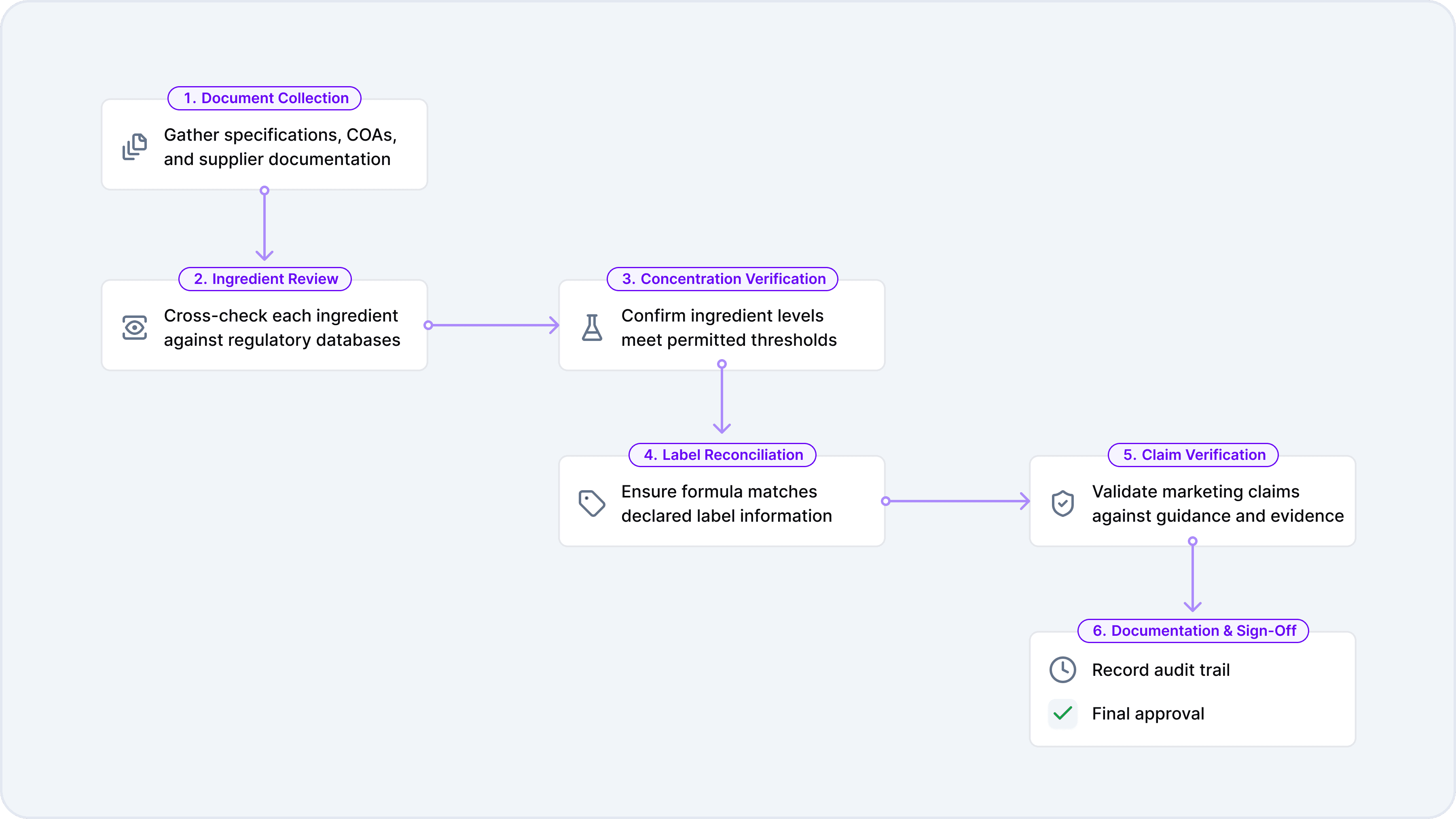The width and height of the screenshot is (1456, 819).
Task: Switch to the '4. Label Reconciliation' badge
Action: (x=722, y=455)
